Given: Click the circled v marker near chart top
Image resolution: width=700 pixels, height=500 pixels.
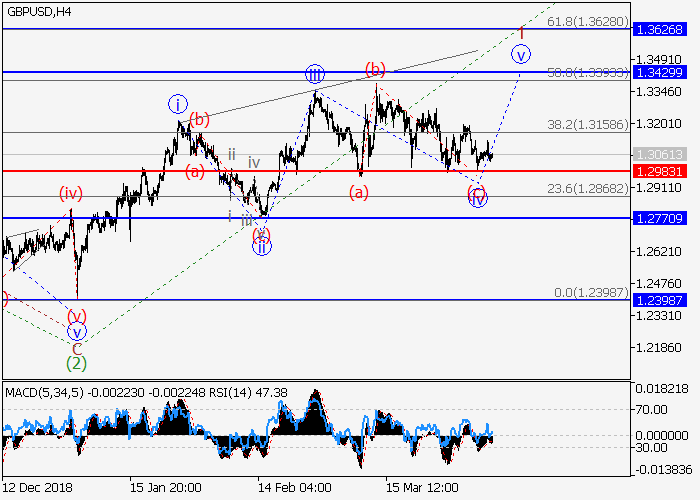Looking at the screenshot, I should (520, 54).
